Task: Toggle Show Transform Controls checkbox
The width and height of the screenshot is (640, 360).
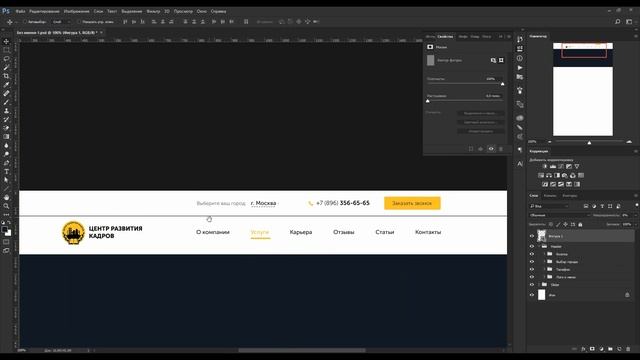Action: coord(79,22)
